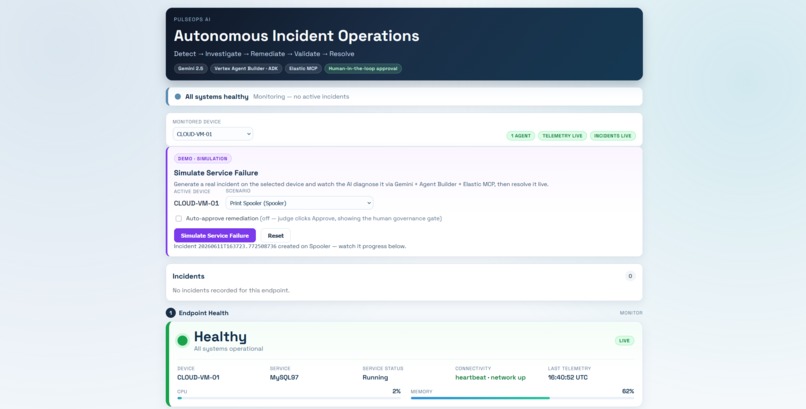Click the INCIDENTS LIVE status pill
Viewport: 806px width, 409px height.
click(613, 136)
